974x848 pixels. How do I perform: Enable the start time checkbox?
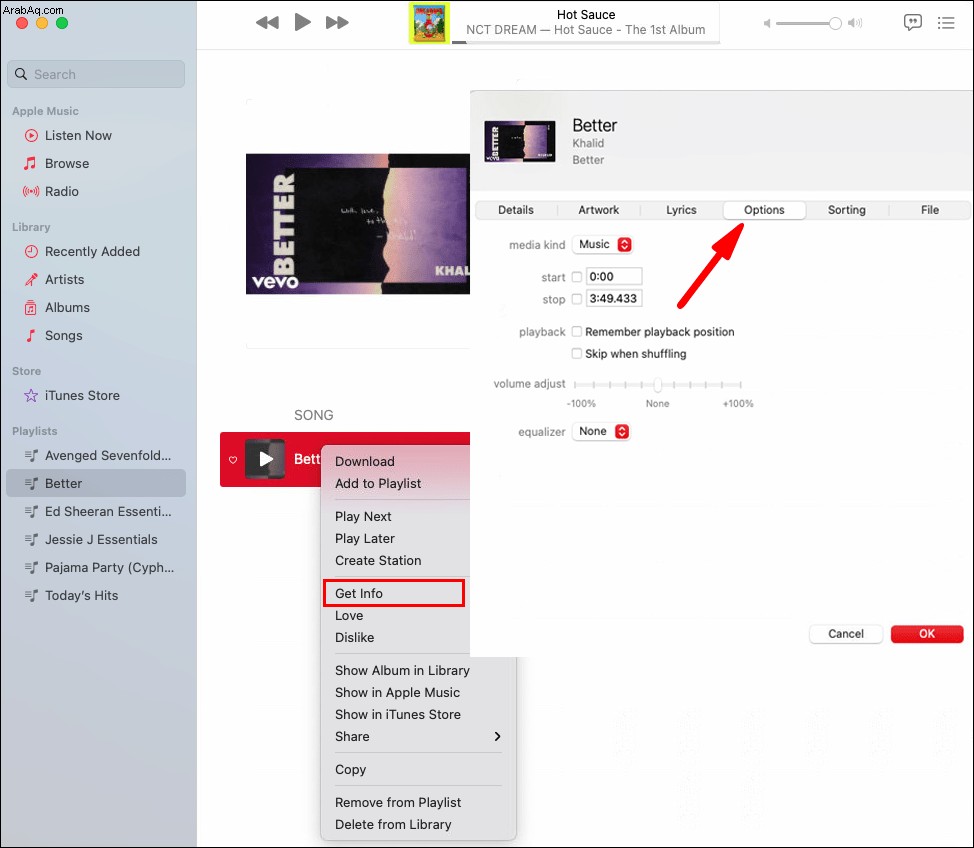click(576, 276)
